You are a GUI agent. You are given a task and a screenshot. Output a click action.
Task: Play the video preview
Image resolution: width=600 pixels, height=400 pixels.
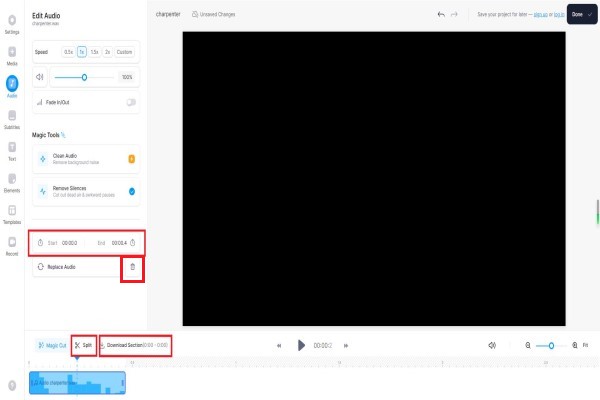(x=301, y=345)
